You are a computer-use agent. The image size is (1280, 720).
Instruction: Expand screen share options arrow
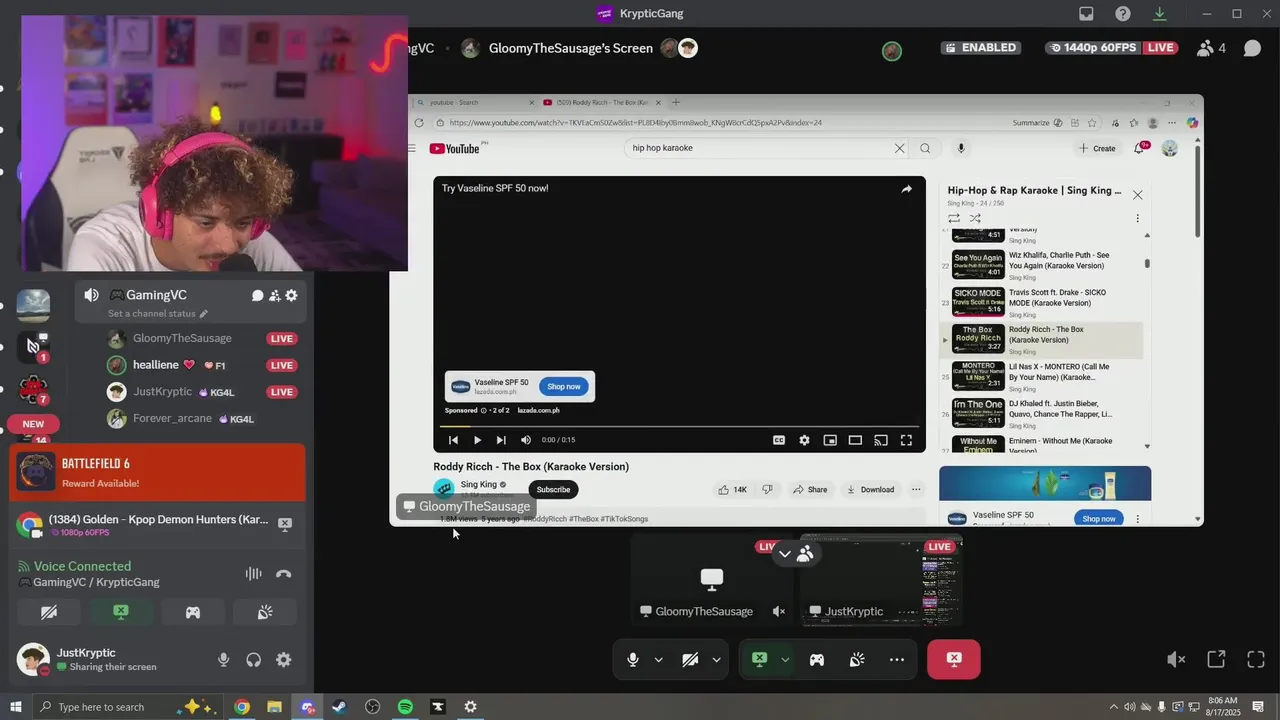[x=785, y=660]
